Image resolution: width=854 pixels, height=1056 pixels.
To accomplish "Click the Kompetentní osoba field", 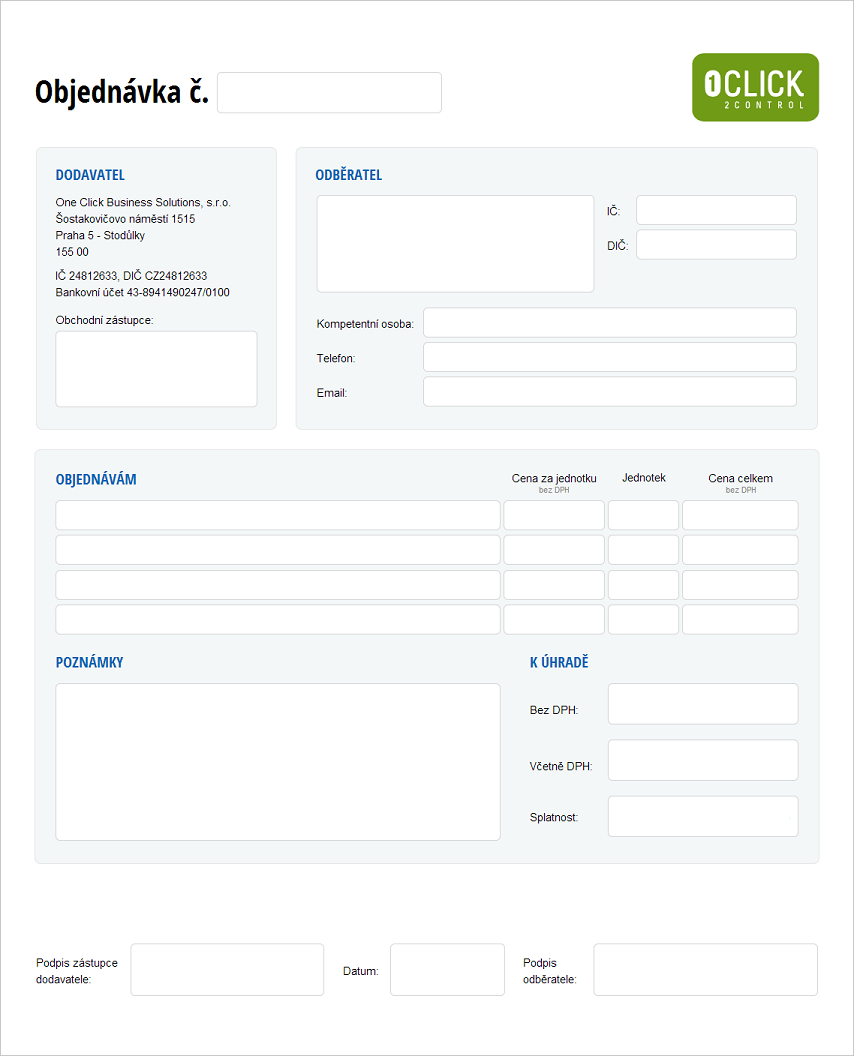I will click(x=609, y=323).
